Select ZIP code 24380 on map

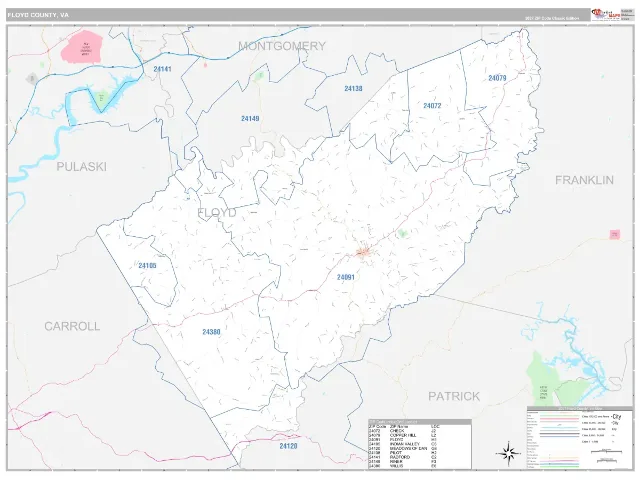click(x=211, y=332)
